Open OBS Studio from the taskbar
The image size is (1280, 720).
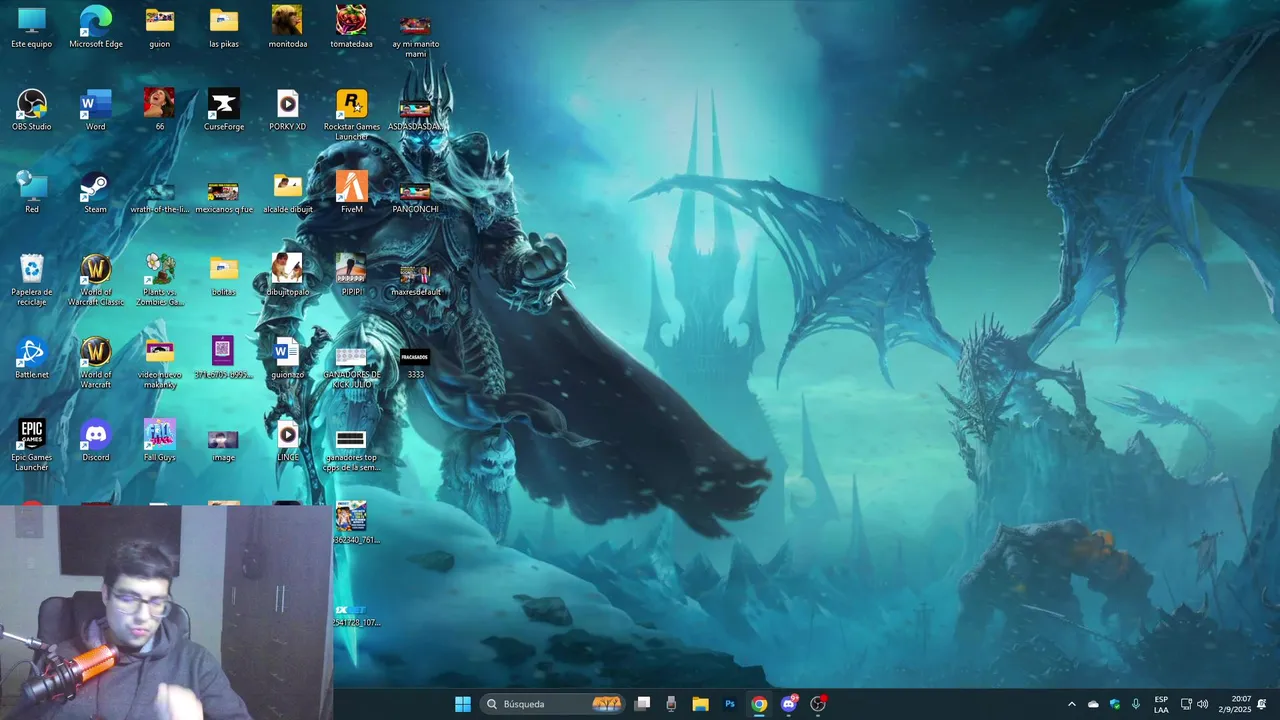[818, 704]
